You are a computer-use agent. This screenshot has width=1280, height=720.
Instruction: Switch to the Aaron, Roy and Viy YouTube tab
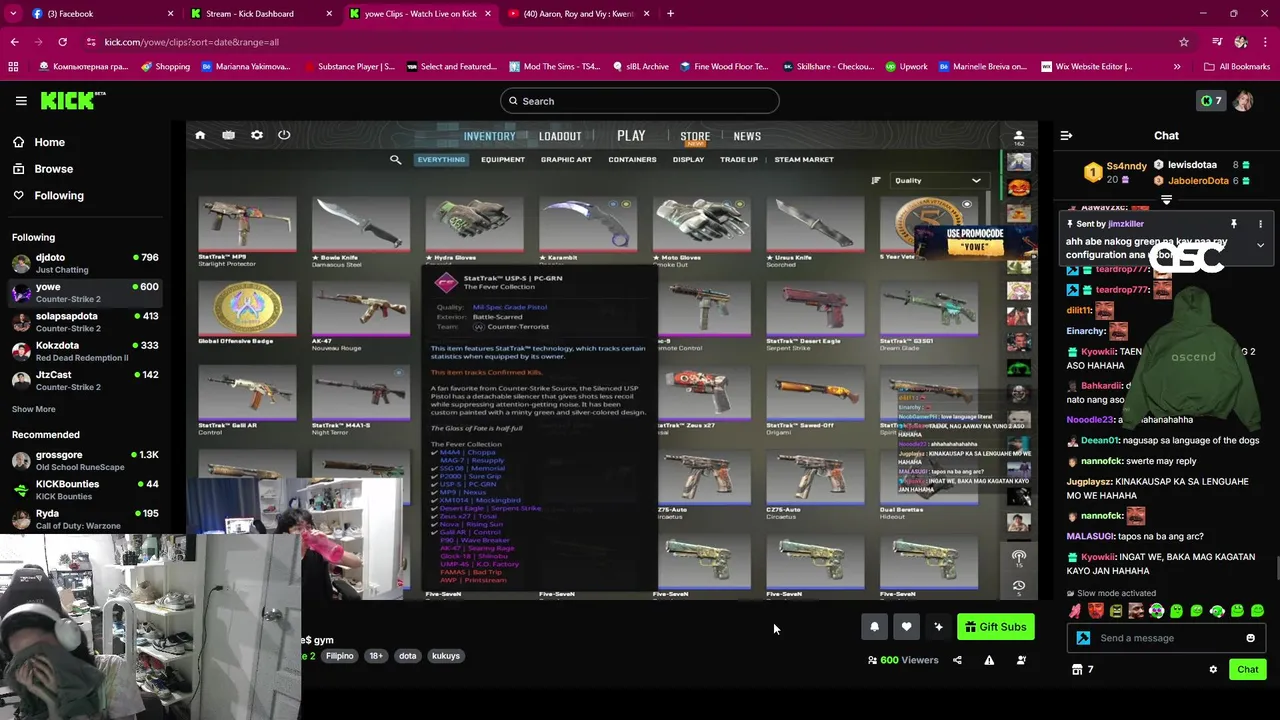click(x=578, y=14)
